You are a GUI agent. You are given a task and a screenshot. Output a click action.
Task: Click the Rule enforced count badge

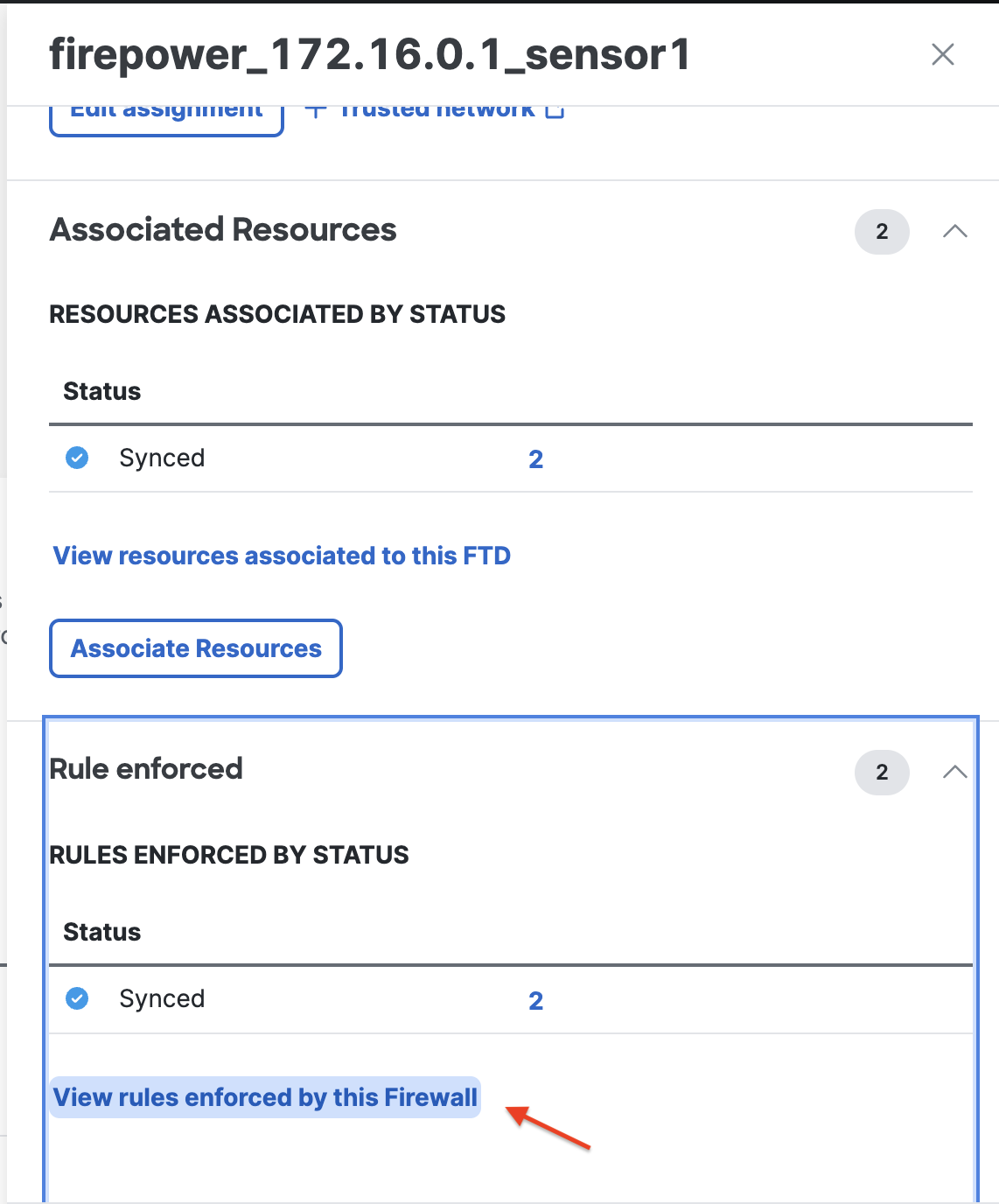tap(882, 772)
